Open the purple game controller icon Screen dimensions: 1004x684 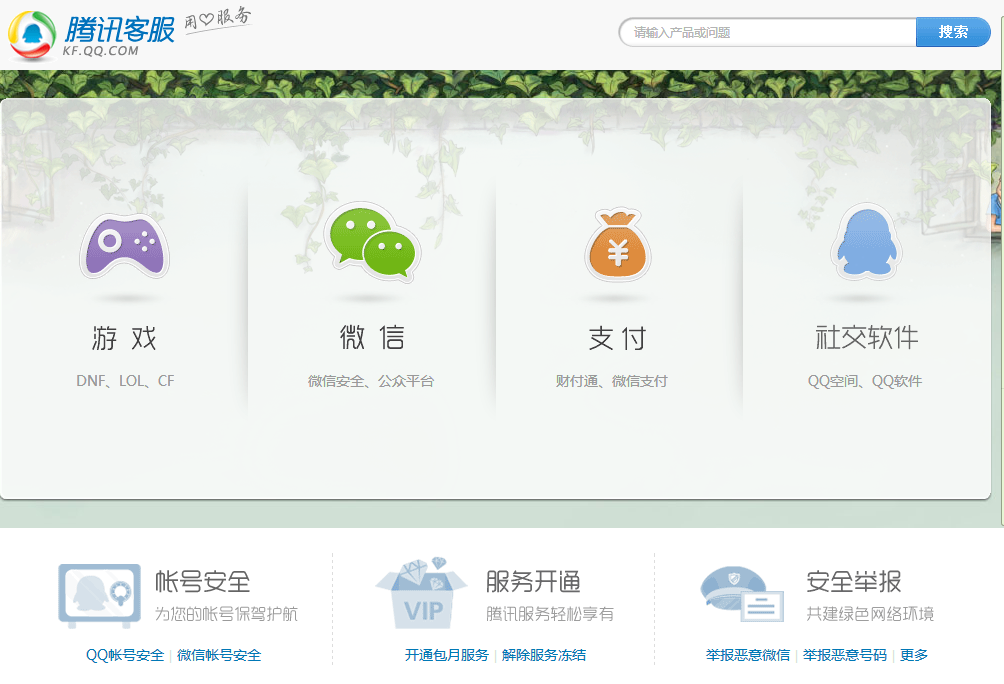pyautogui.click(x=124, y=245)
